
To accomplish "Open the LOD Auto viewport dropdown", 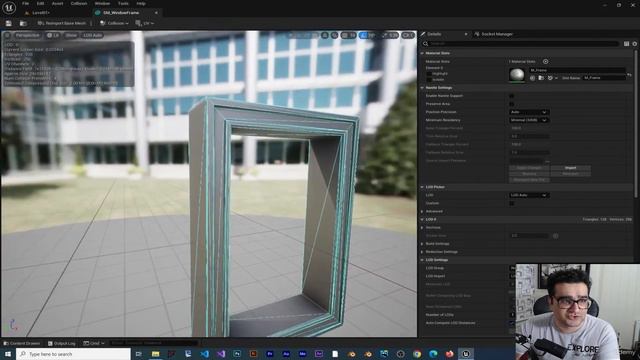I will coord(93,36).
